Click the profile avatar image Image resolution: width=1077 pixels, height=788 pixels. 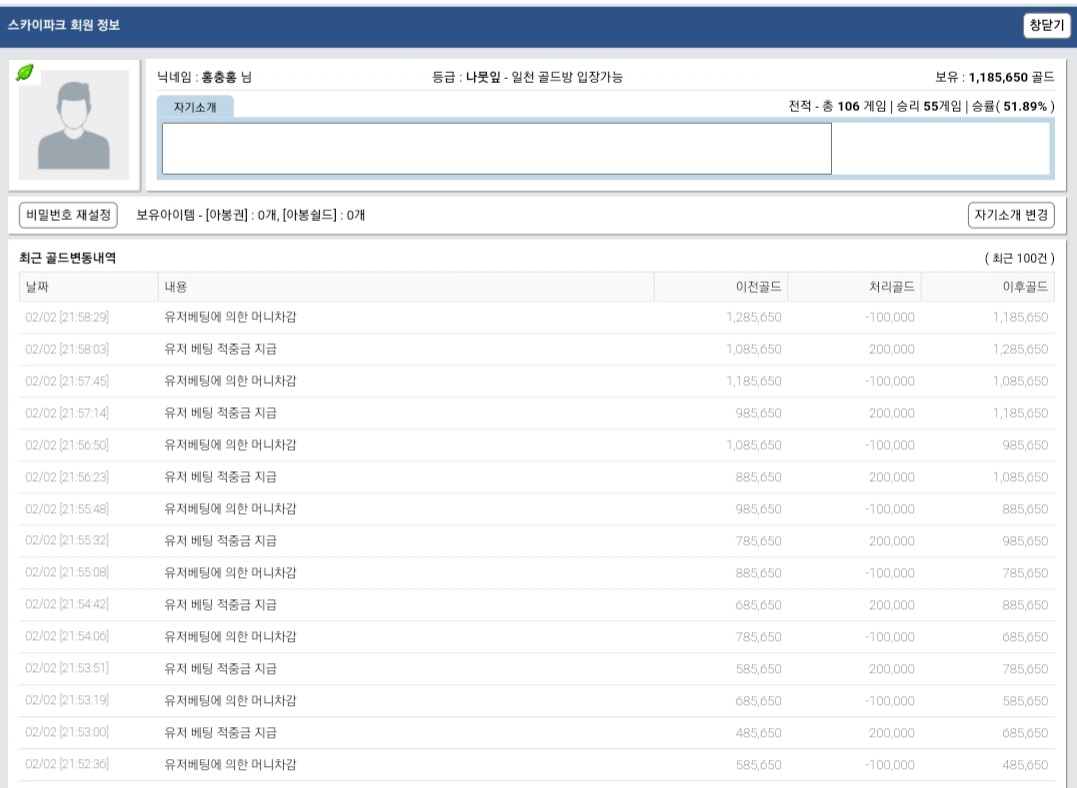point(74,124)
